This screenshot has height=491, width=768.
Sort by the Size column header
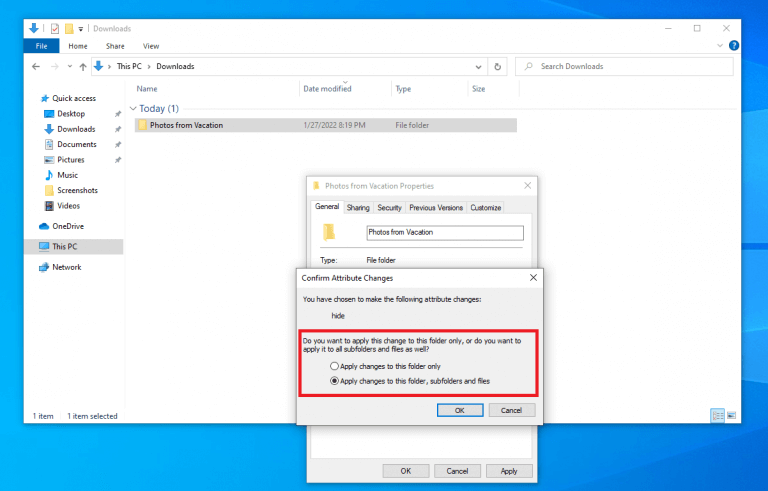tap(479, 89)
